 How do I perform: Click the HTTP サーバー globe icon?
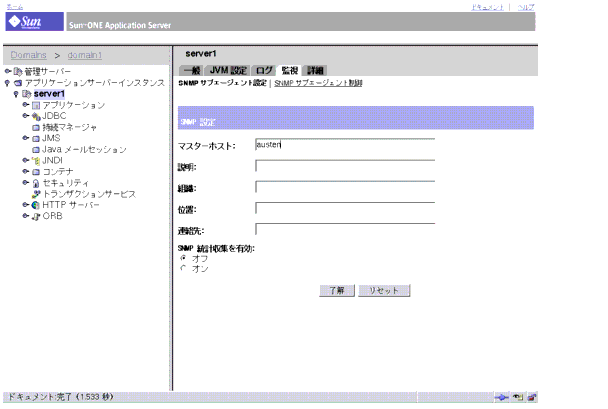coord(36,205)
